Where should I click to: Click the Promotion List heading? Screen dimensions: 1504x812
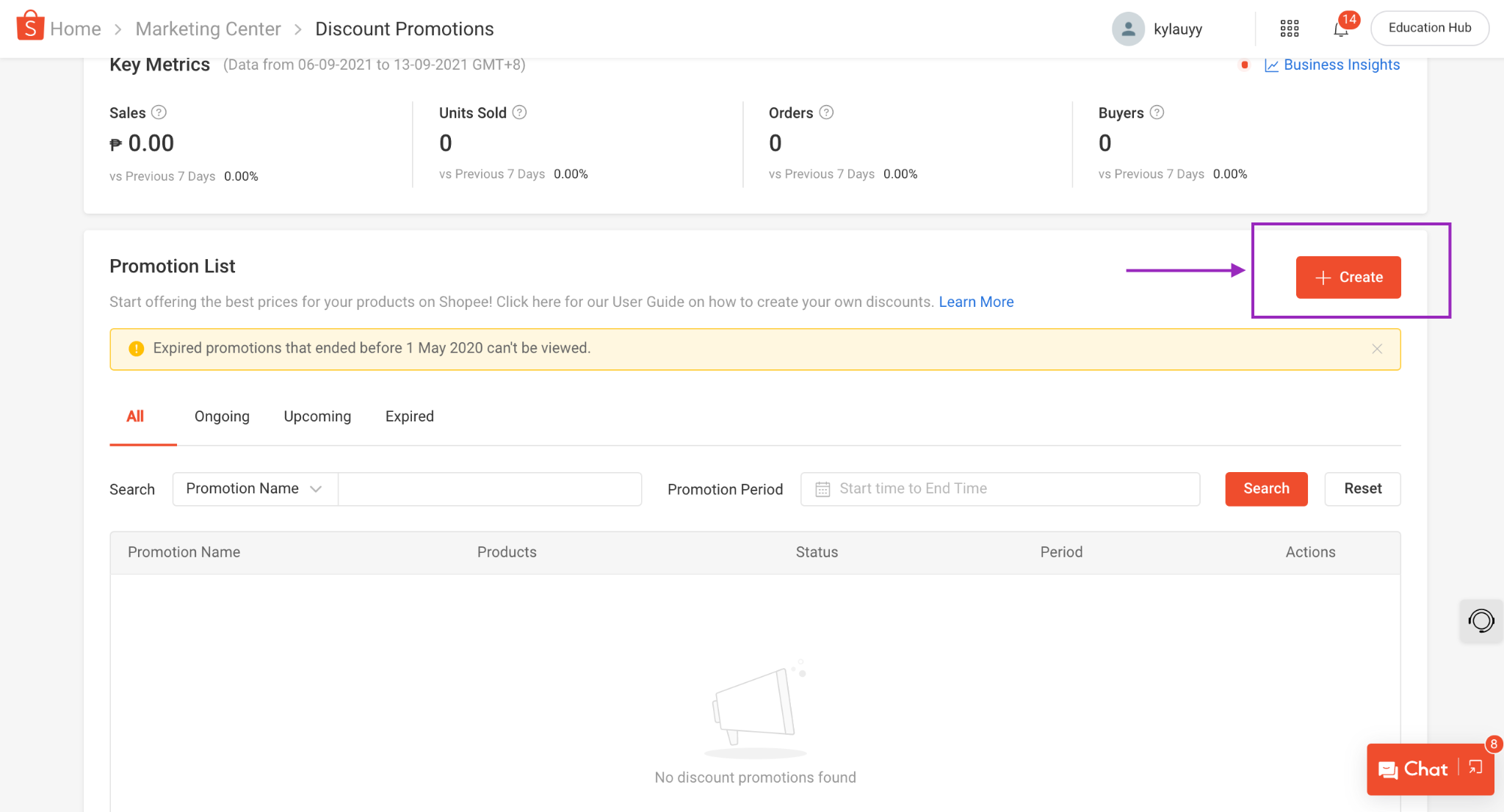(172, 267)
